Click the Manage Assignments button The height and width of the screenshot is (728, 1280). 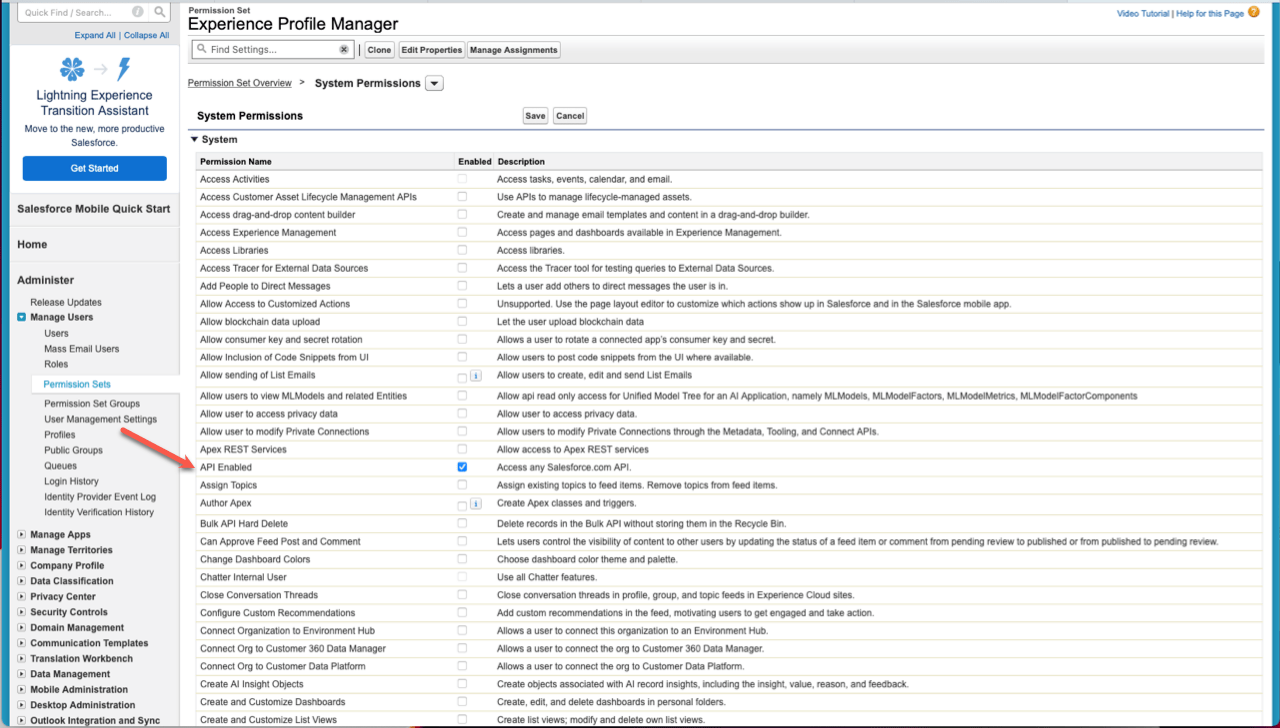pos(514,50)
